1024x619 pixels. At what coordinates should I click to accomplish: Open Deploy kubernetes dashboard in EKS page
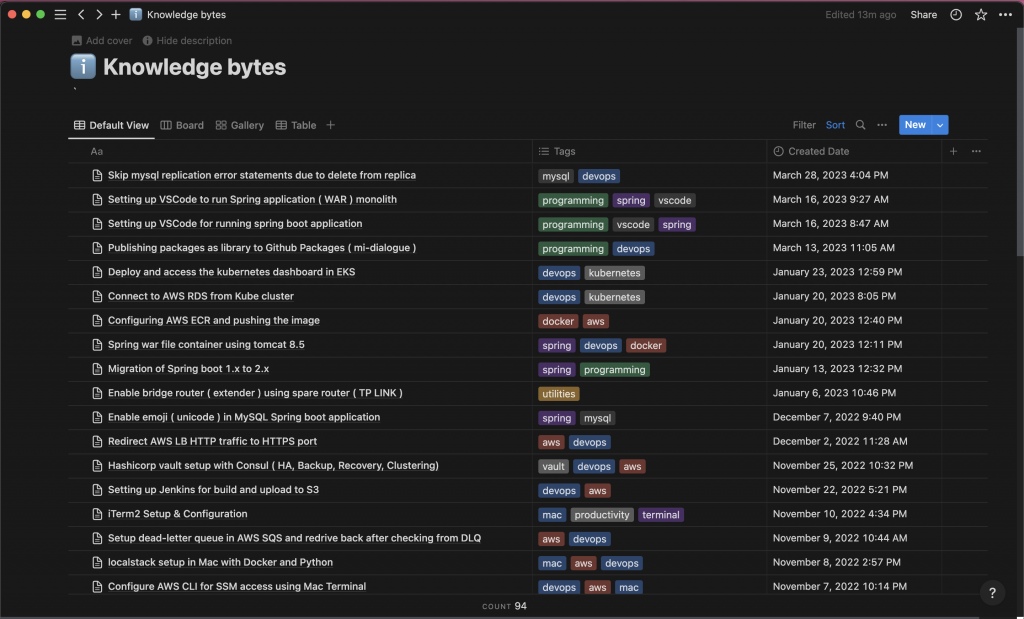pos(231,272)
